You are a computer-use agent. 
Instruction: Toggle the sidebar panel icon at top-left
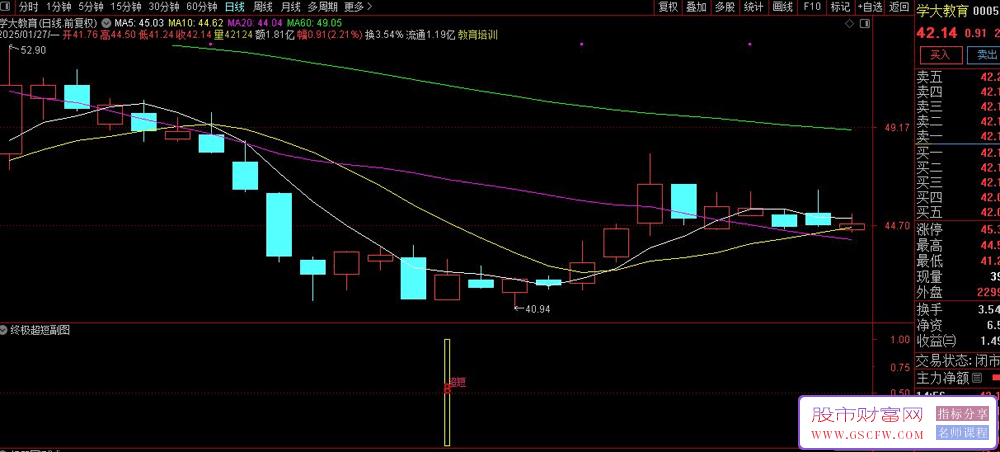(x=6, y=8)
